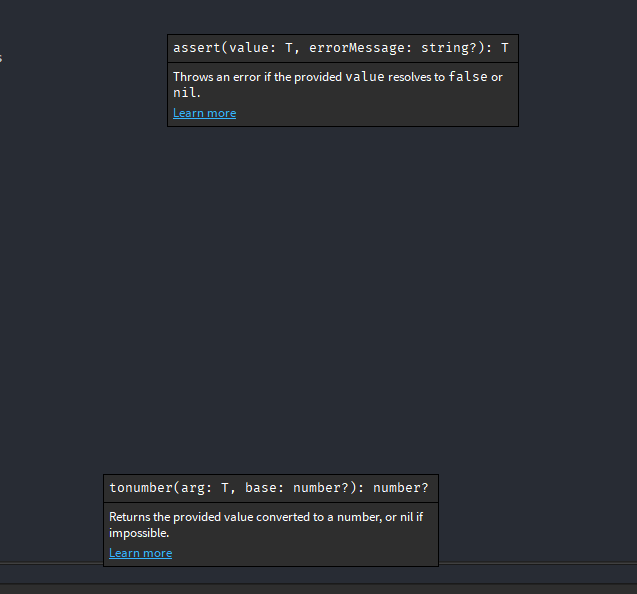
Task: Click the tonumber description starting Returns the provided
Action: [x=266, y=525]
